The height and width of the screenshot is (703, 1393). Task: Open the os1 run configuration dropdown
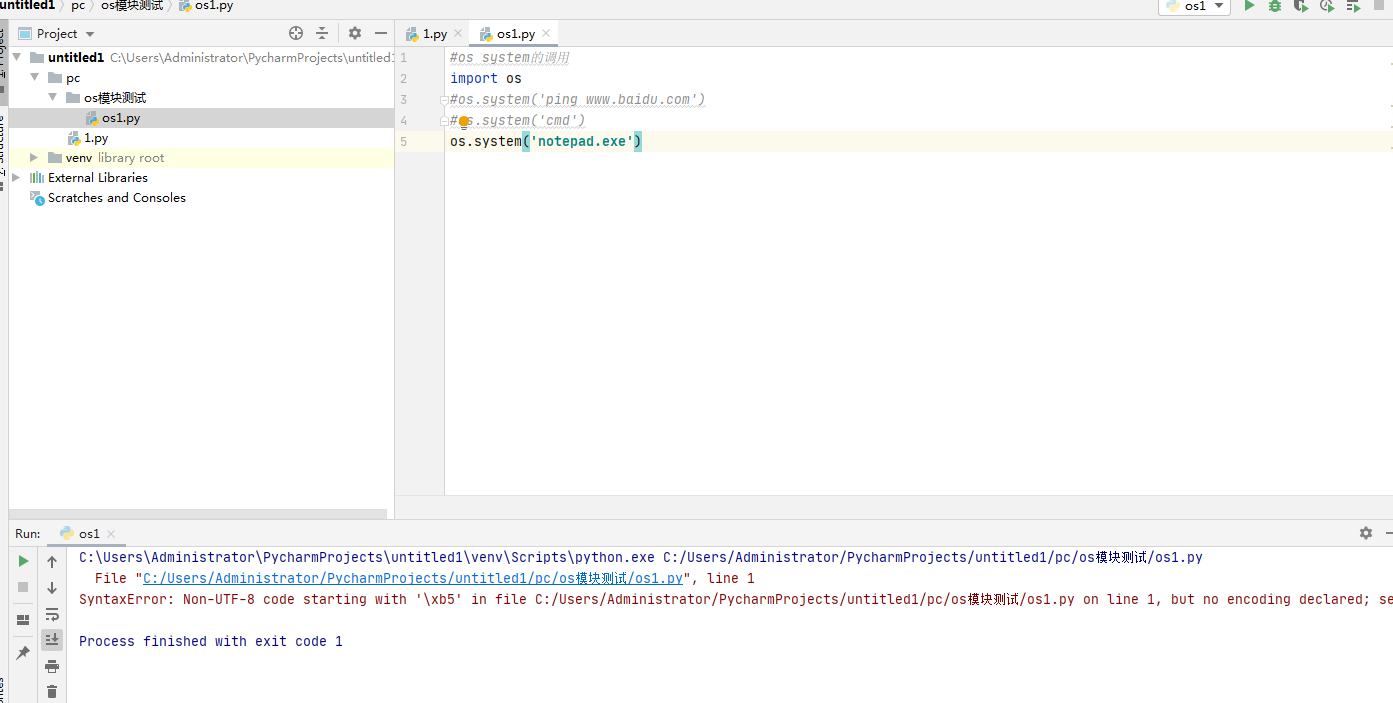(x=1193, y=6)
